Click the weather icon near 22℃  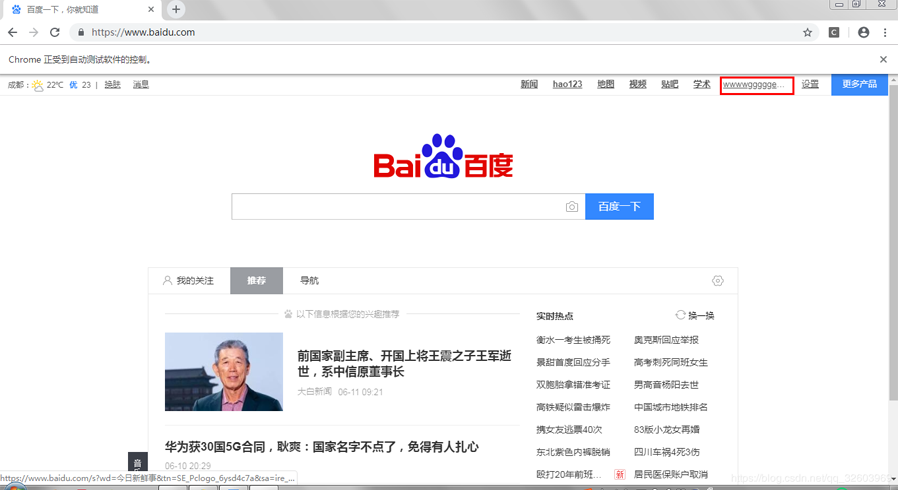point(38,85)
